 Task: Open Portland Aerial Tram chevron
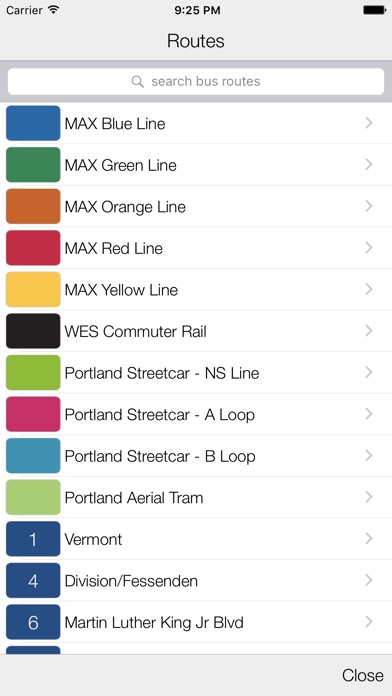(x=368, y=497)
